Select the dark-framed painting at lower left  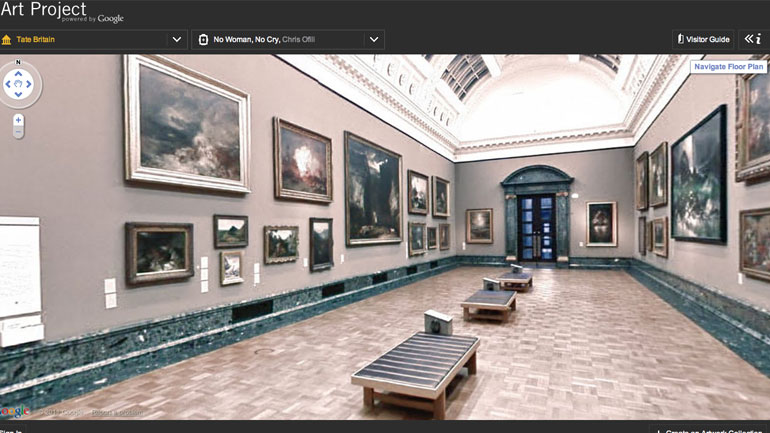click(x=159, y=254)
